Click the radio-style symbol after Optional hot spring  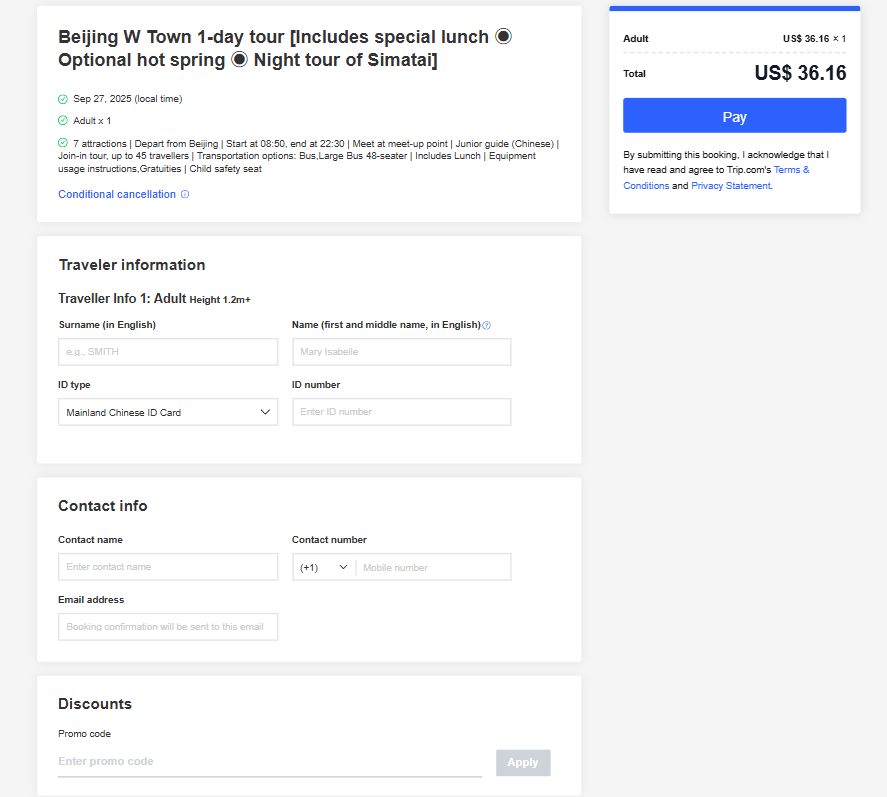238,59
